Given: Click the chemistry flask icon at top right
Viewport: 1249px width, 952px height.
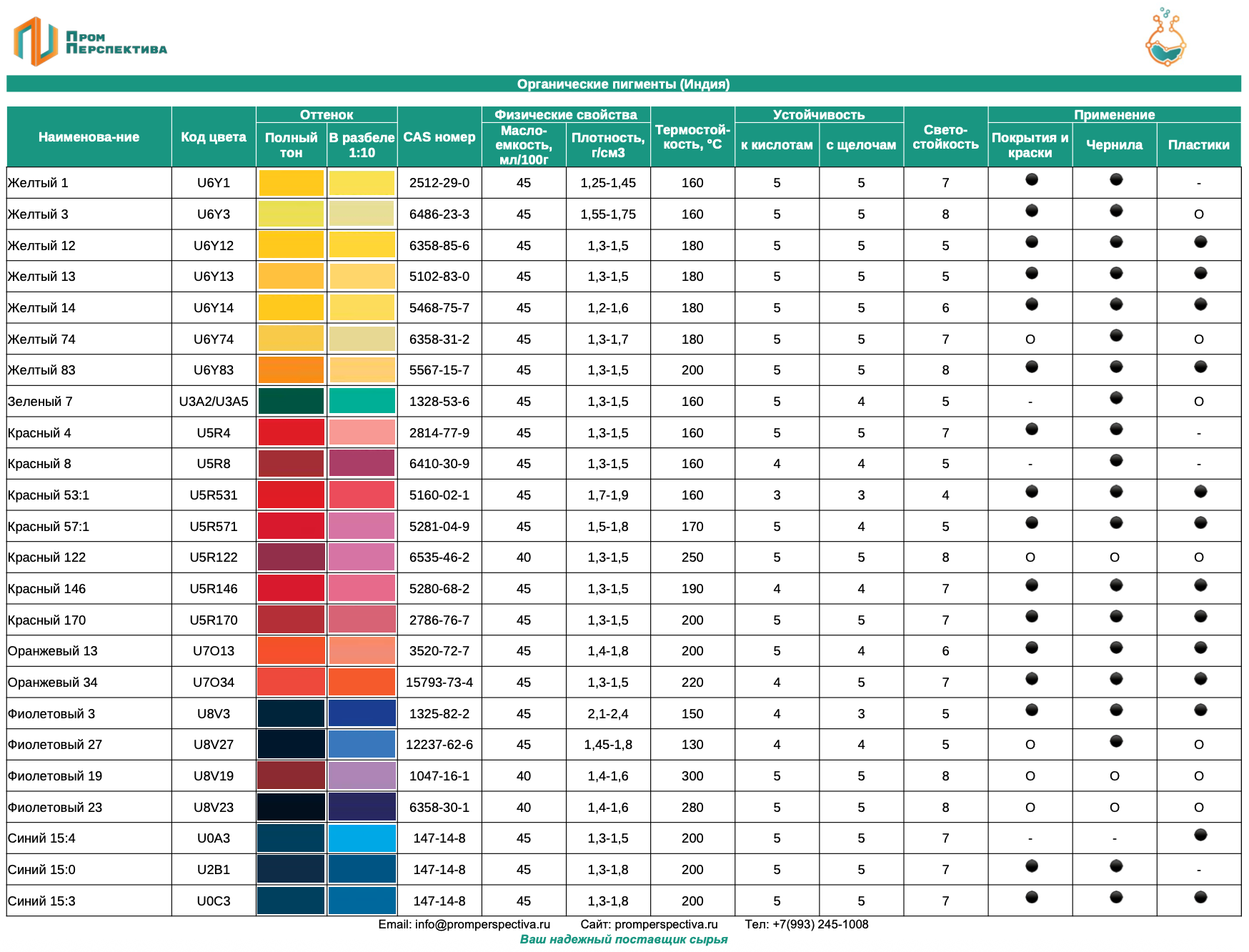Looking at the screenshot, I should click(1165, 39).
